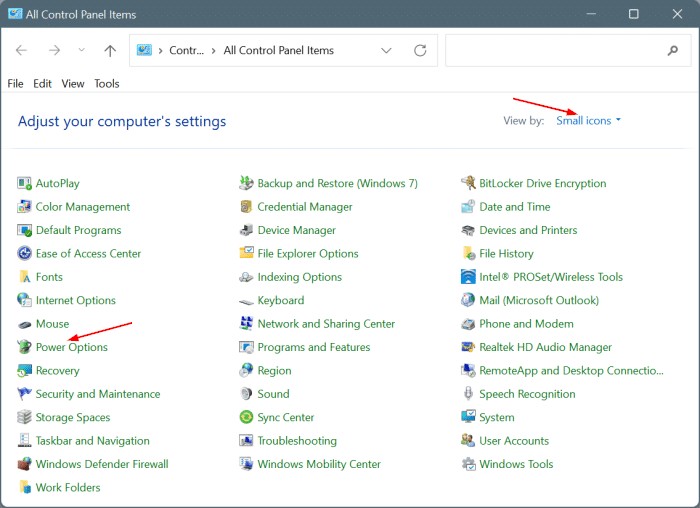700x508 pixels.
Task: Open recent locations dropdown arrow
Action: coord(82,50)
